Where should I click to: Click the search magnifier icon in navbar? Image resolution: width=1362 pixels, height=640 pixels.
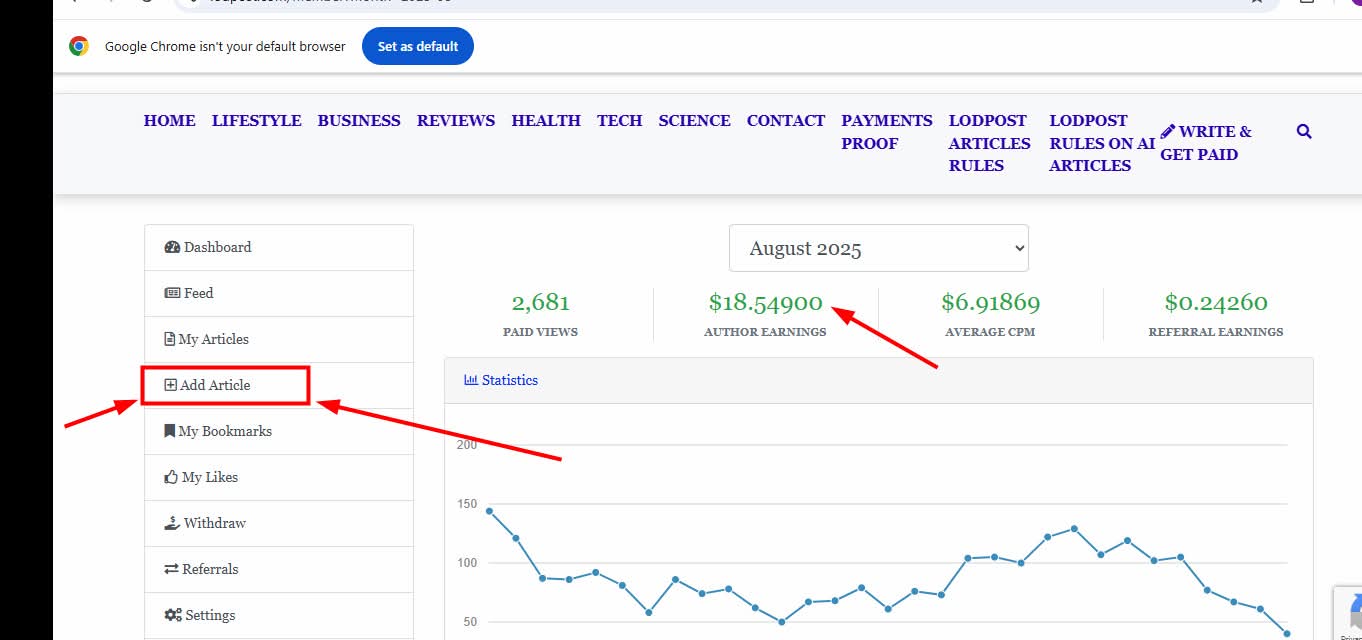pos(1303,131)
